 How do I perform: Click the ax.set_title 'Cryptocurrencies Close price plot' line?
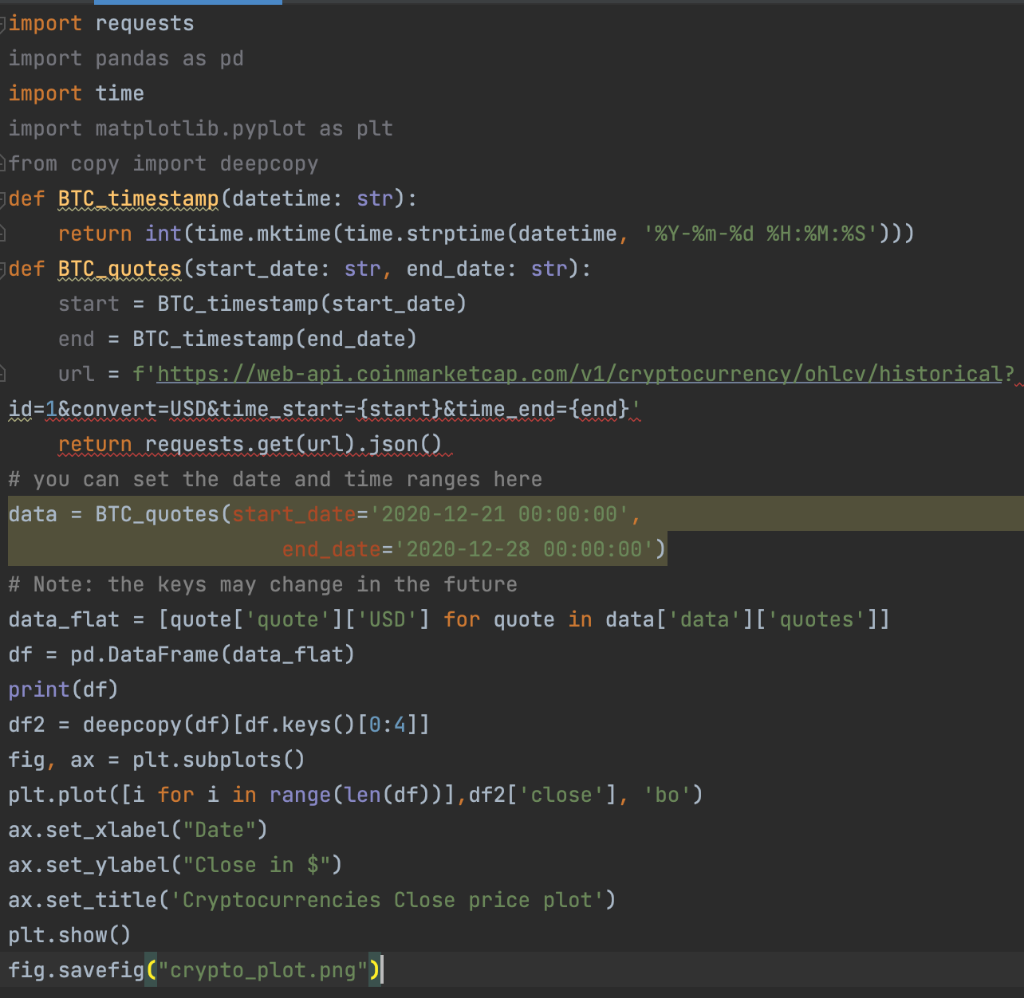(x=312, y=900)
